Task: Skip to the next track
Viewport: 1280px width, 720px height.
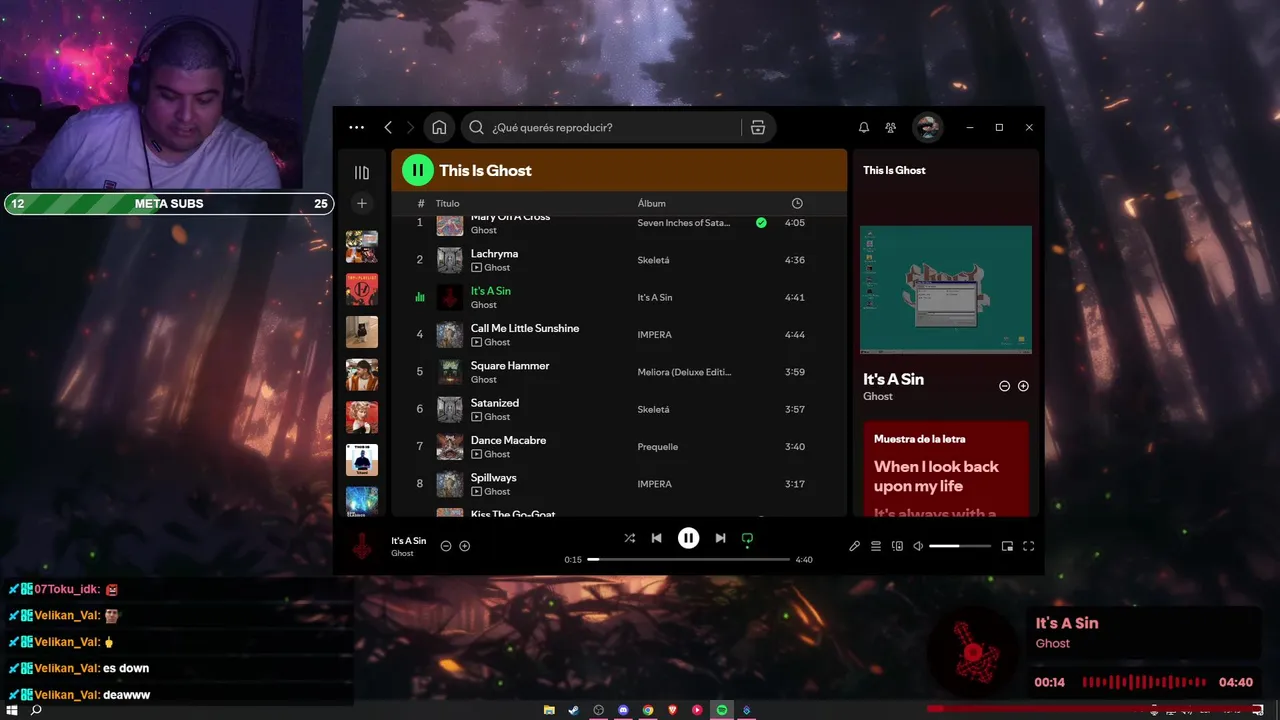Action: click(x=720, y=538)
